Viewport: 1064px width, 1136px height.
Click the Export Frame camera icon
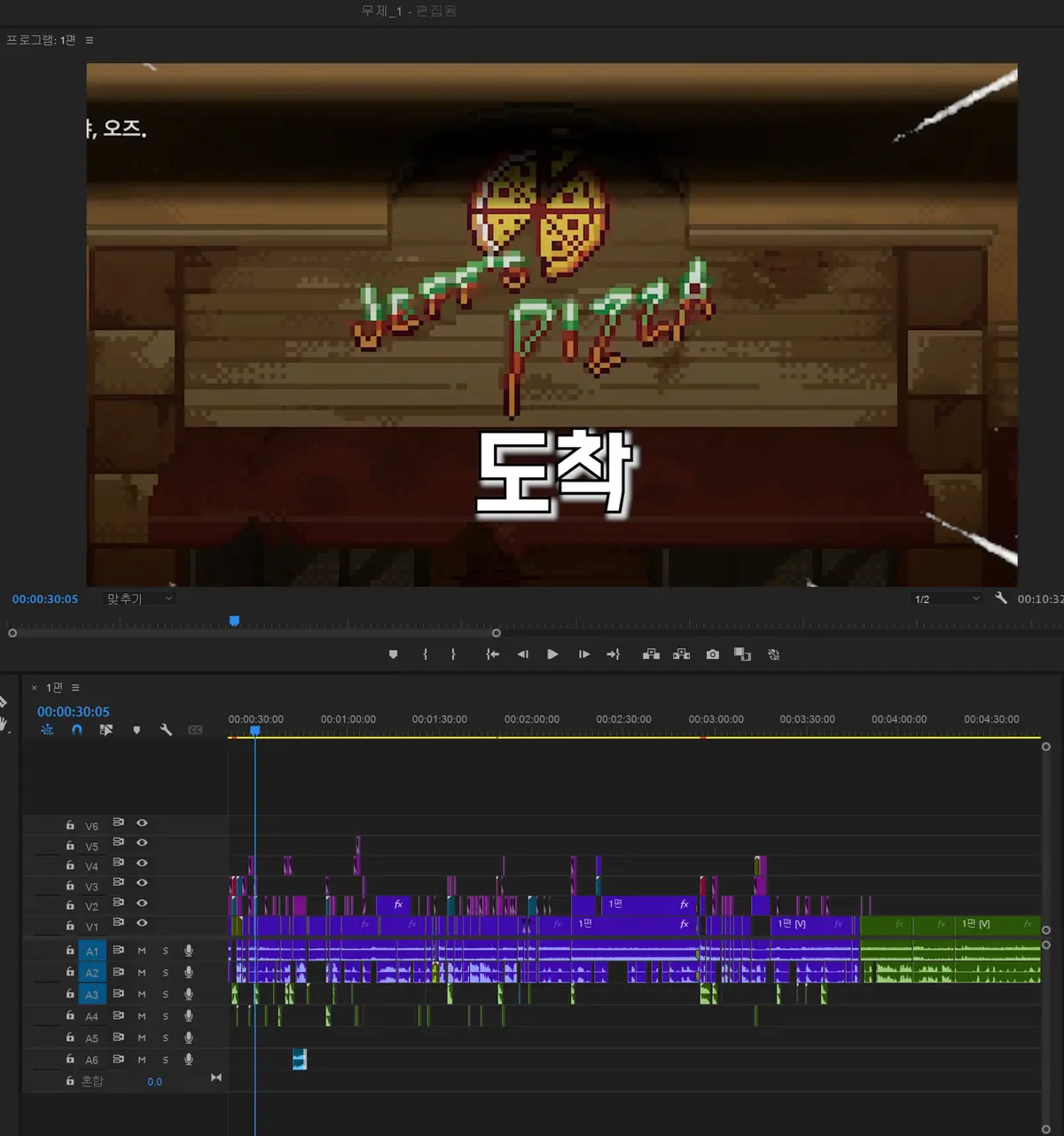click(x=712, y=654)
